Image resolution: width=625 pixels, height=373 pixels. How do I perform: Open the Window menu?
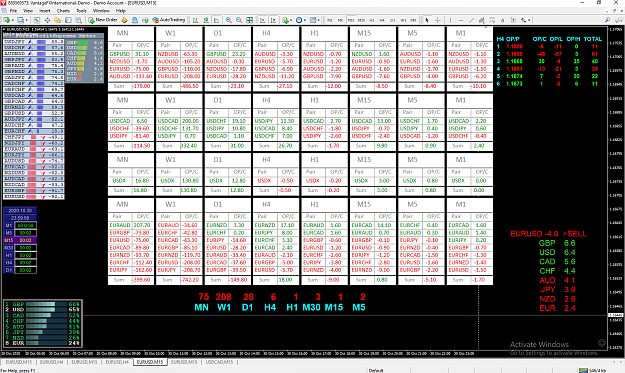point(101,11)
